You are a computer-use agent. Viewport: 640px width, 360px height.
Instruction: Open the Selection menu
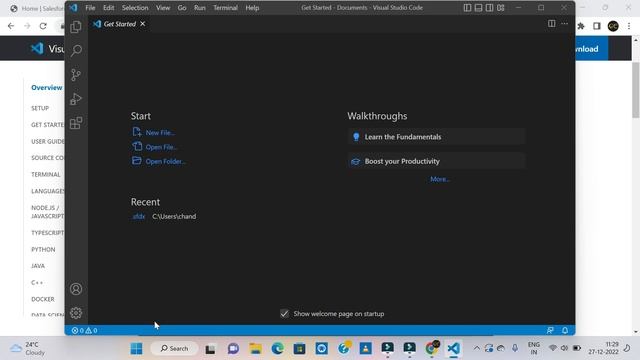click(x=135, y=8)
